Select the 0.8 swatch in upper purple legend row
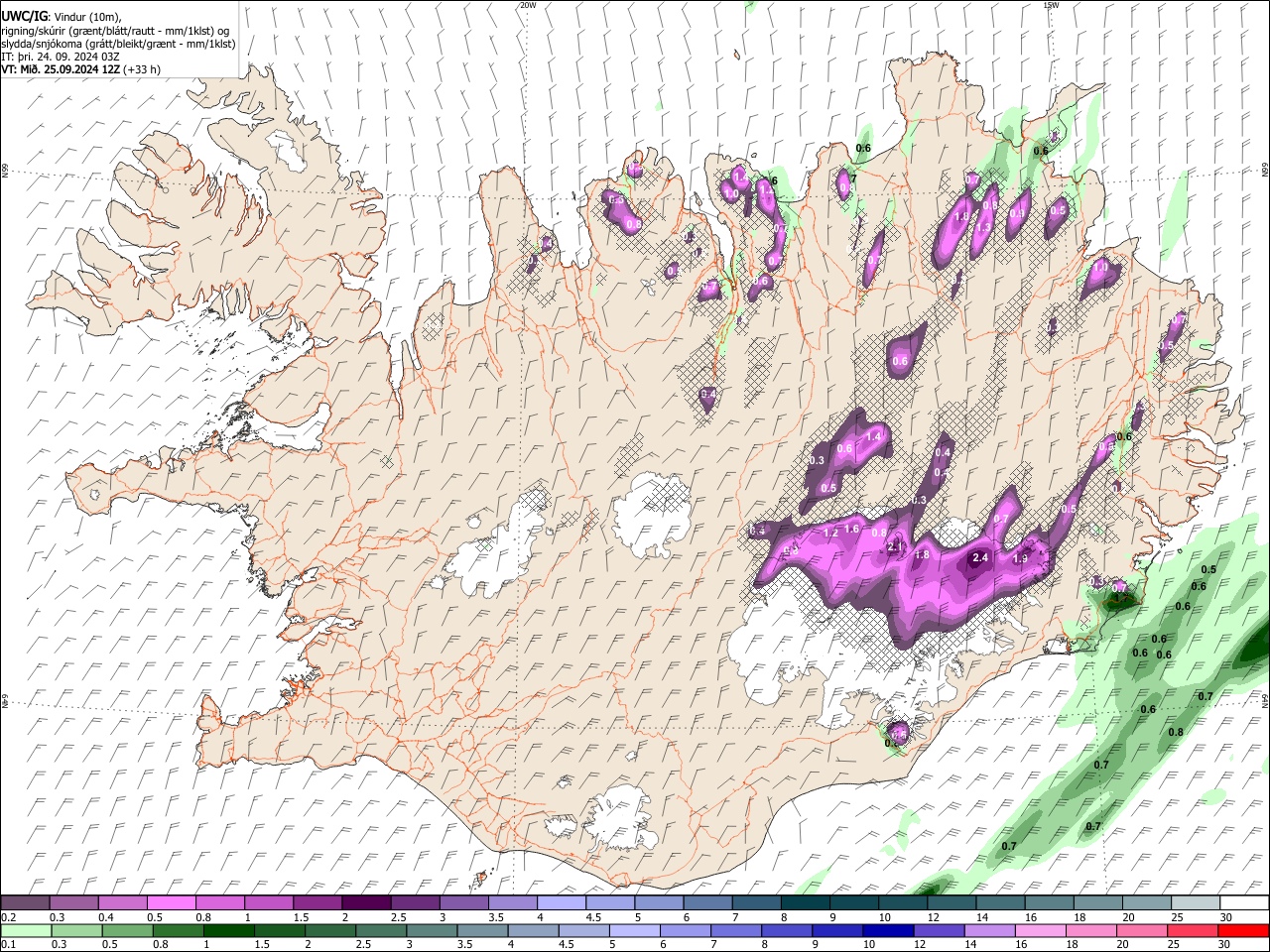The height and width of the screenshot is (952, 1270). pos(219,902)
